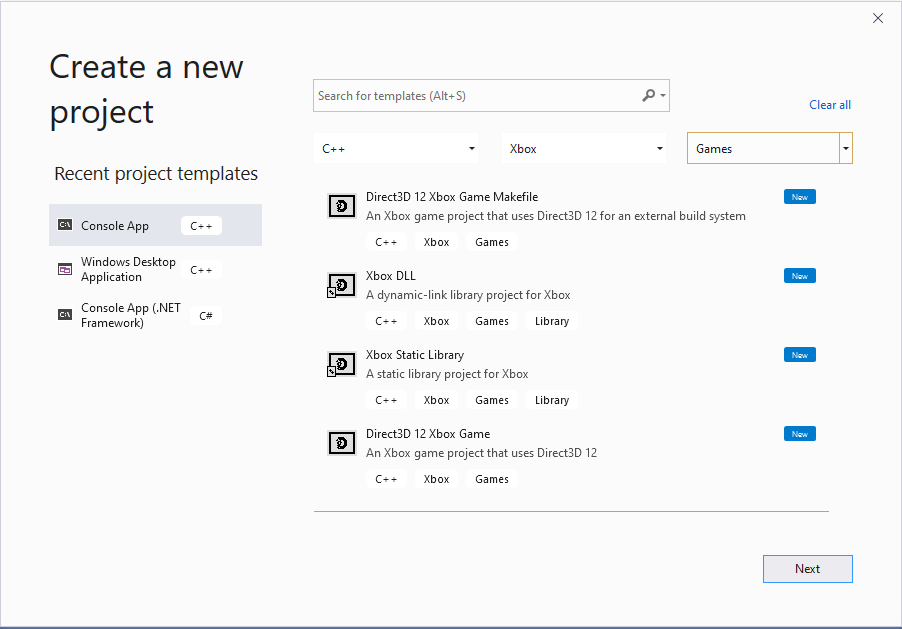This screenshot has height=629, width=902.
Task: Choose the recent Console App (.NET Framework) template
Action: (x=155, y=315)
